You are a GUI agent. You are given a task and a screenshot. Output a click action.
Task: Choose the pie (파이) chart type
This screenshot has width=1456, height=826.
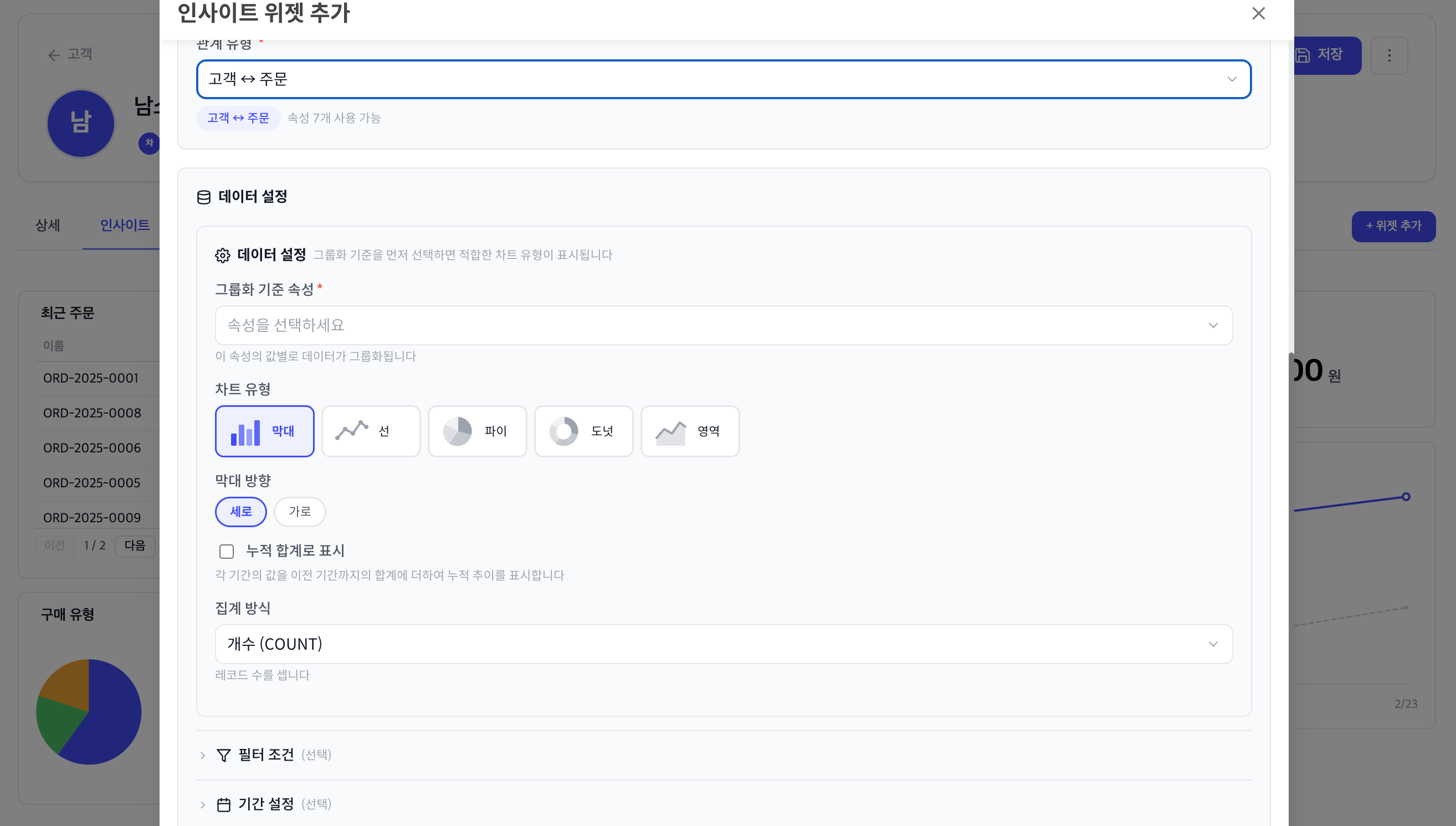coord(477,431)
